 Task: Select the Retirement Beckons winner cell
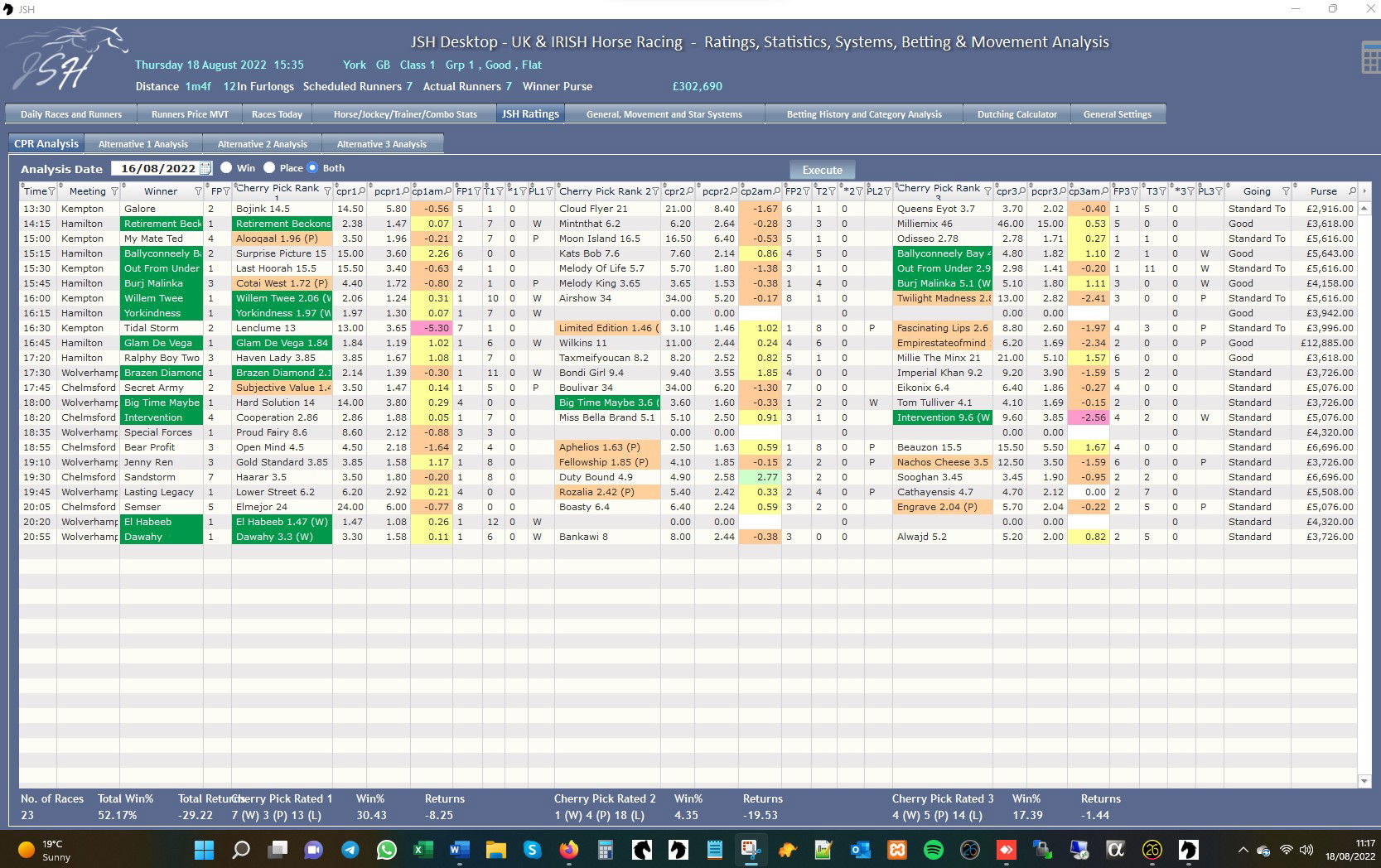point(162,224)
